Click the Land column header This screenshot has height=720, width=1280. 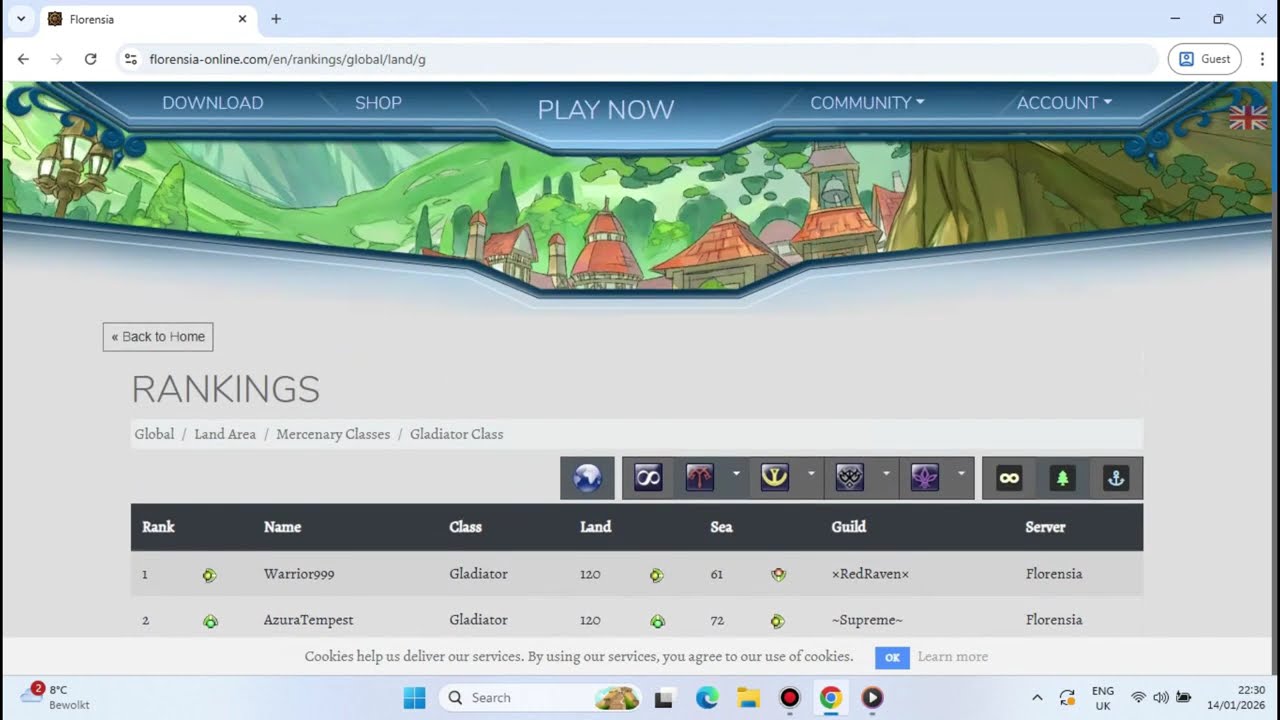(595, 527)
